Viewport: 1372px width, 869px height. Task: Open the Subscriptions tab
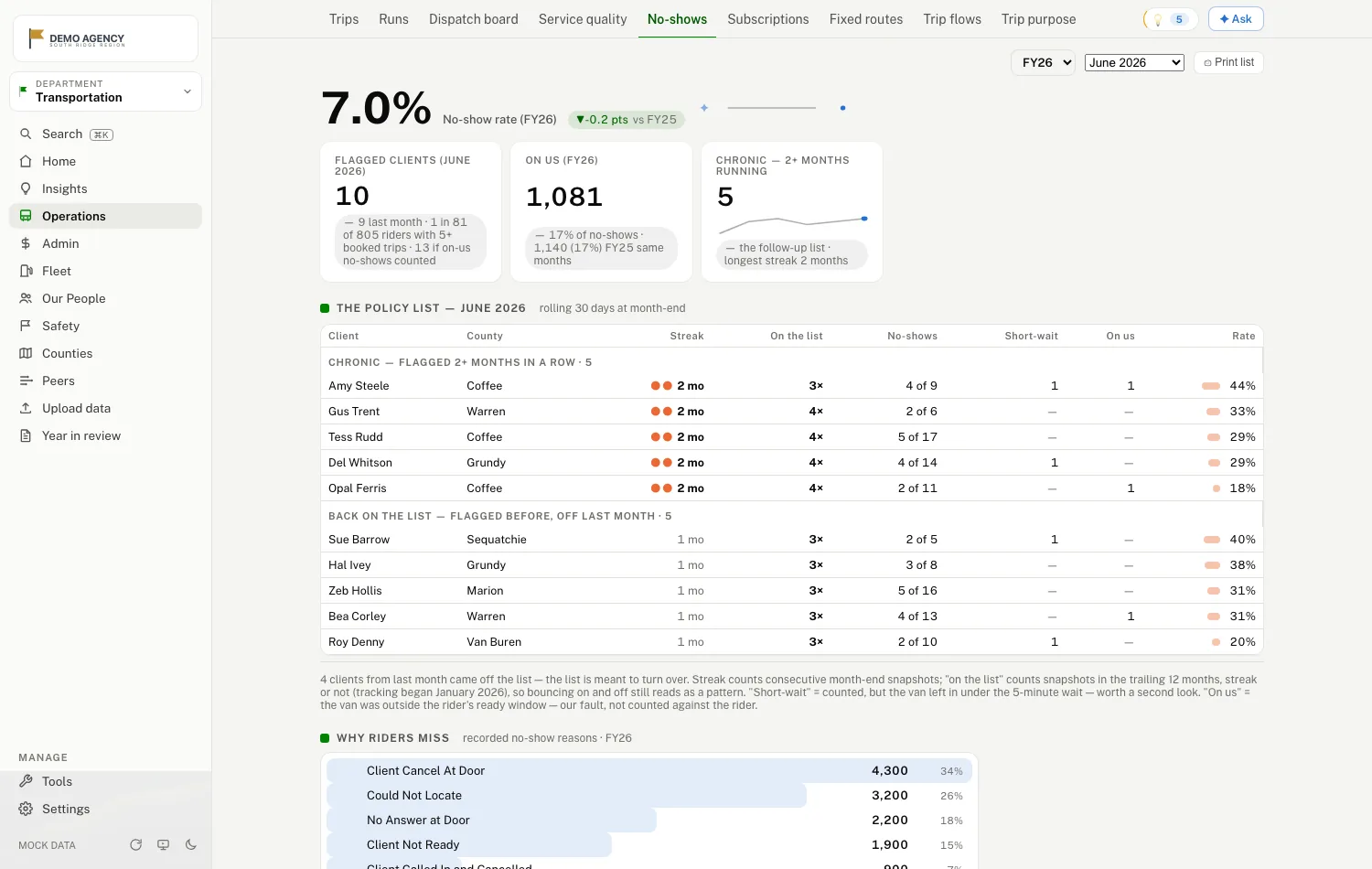(768, 19)
